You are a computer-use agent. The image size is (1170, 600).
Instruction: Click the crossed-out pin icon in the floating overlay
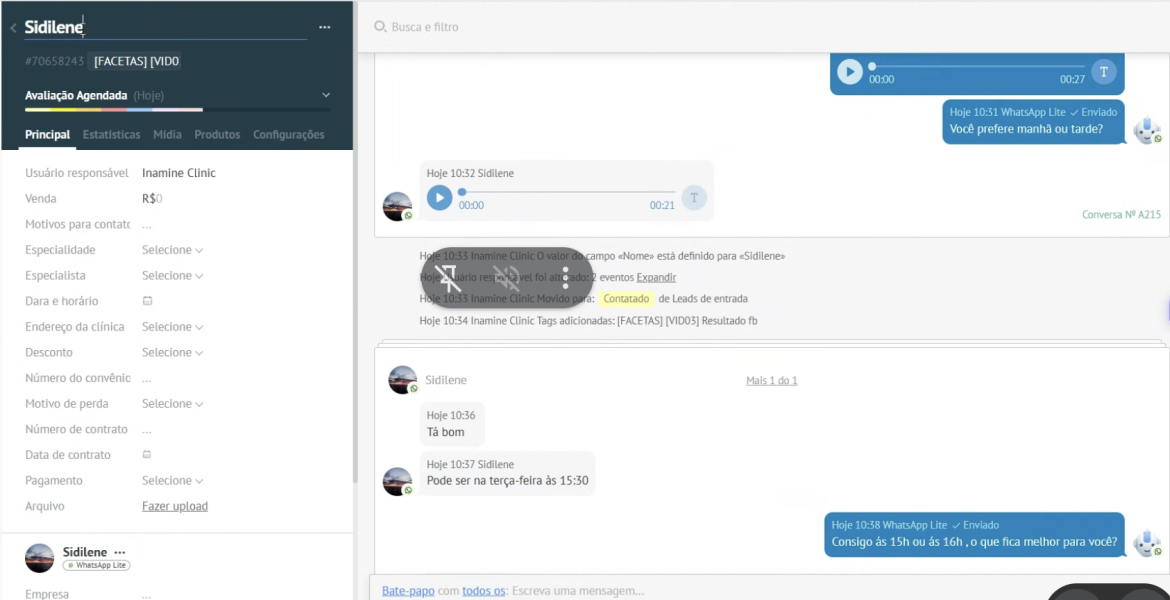click(449, 277)
